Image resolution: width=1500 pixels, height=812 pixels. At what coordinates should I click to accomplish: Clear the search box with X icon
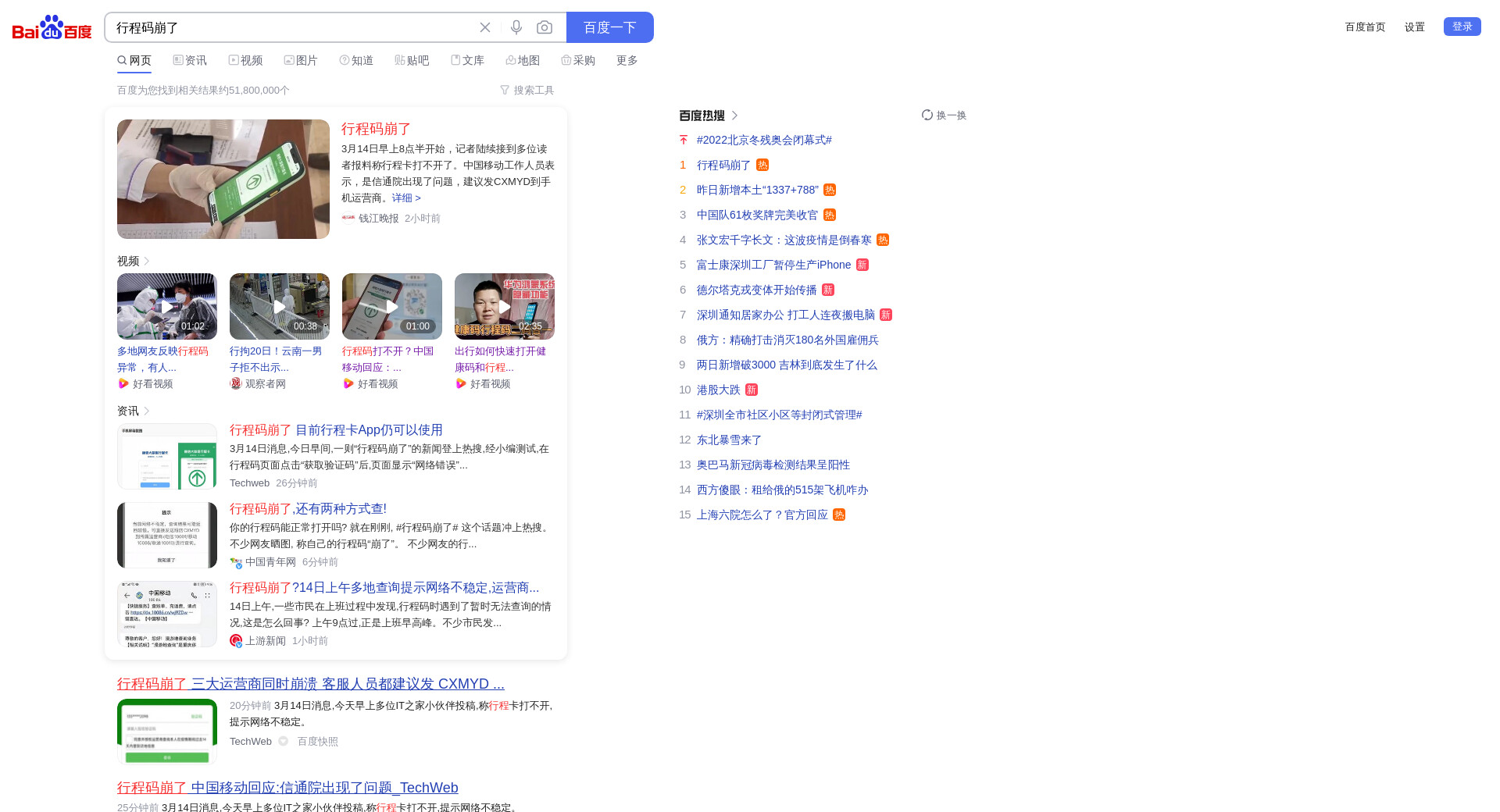(x=485, y=27)
